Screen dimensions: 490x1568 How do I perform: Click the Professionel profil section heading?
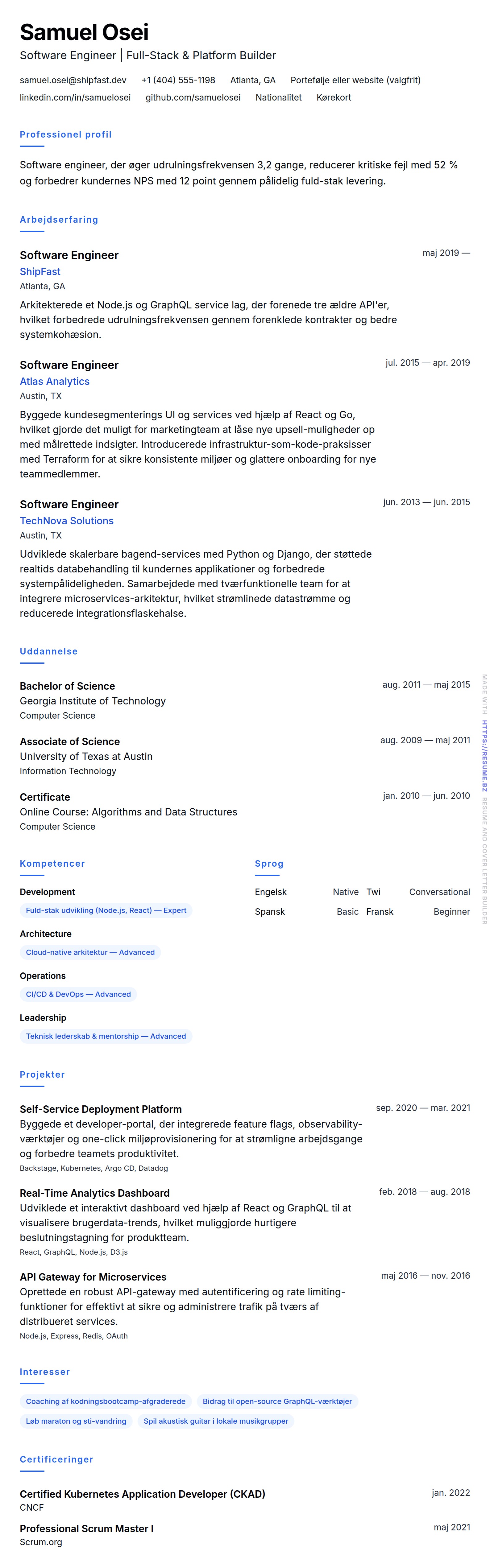pos(66,134)
